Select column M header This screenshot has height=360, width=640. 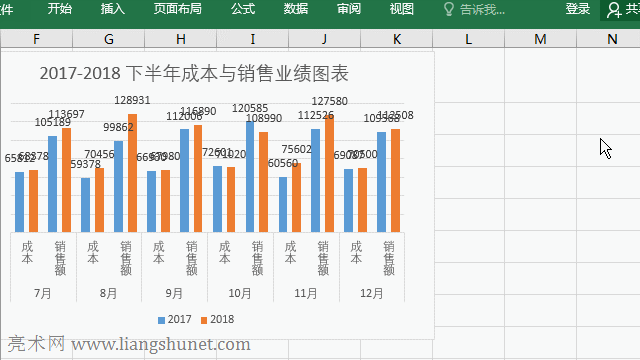pyautogui.click(x=540, y=39)
